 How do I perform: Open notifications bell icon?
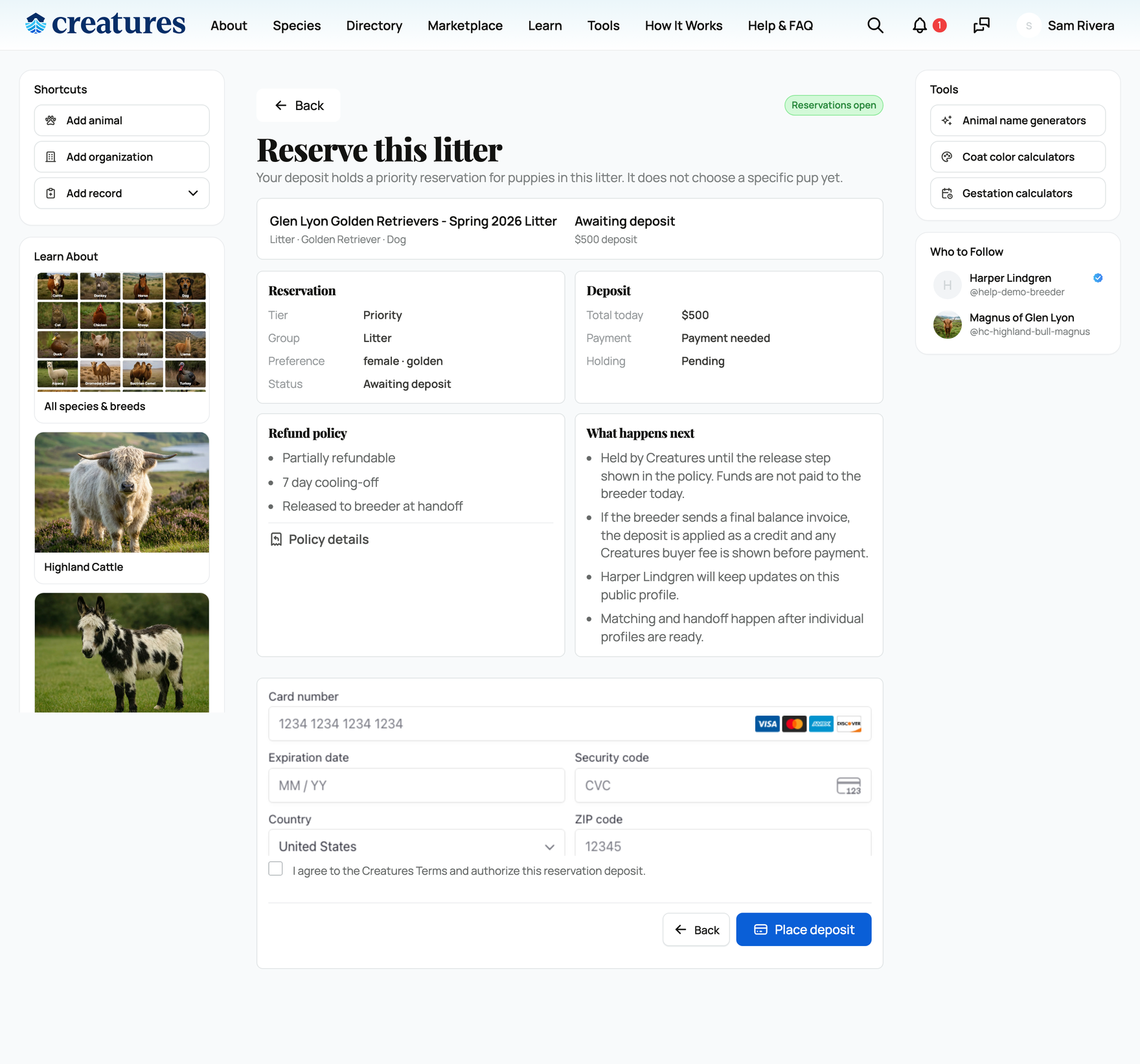(x=919, y=25)
